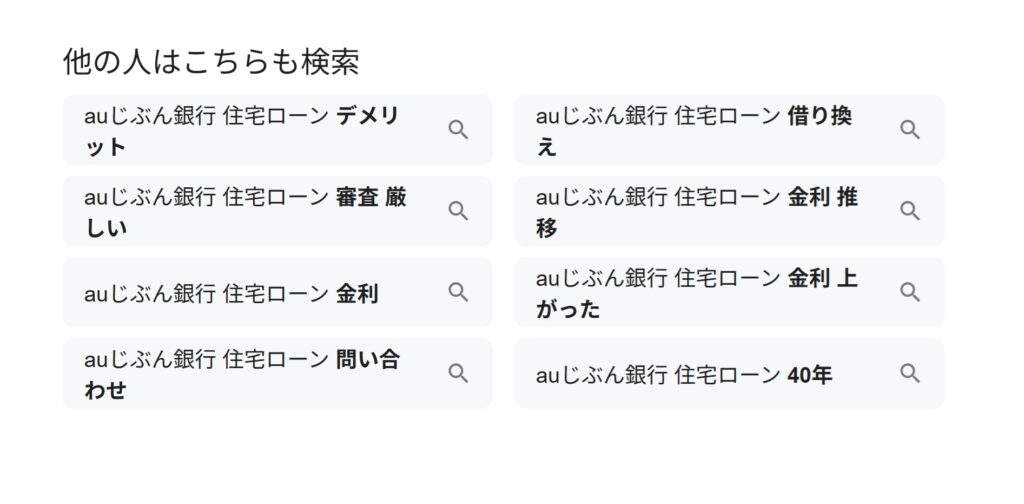The image size is (1024, 504).
Task: Select the 金利 推移 related search
Action: tap(729, 211)
